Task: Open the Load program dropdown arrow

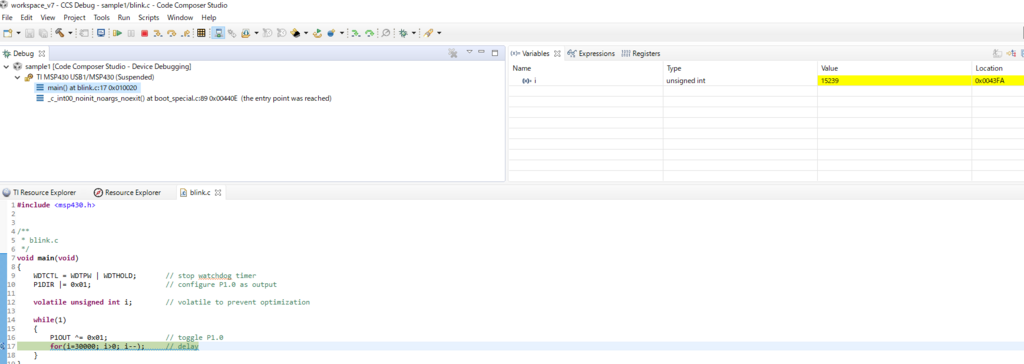Action: point(256,33)
